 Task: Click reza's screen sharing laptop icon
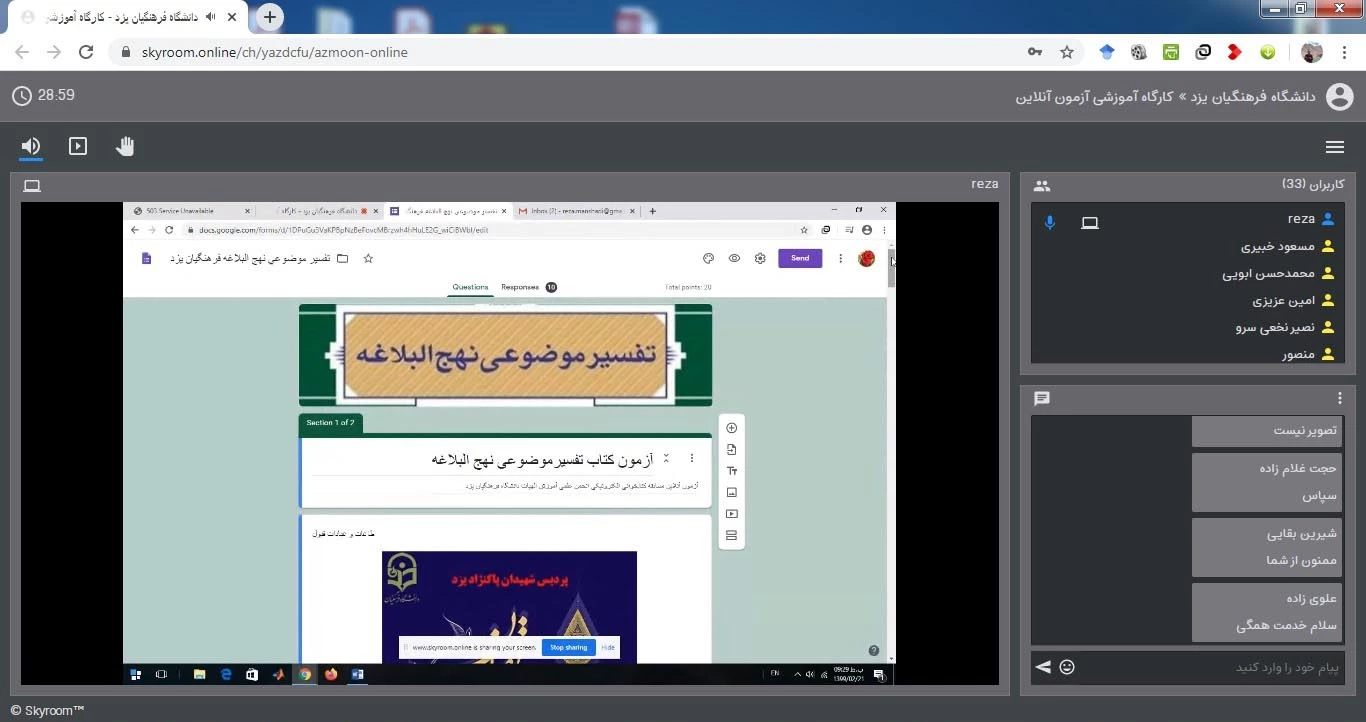pos(1090,222)
